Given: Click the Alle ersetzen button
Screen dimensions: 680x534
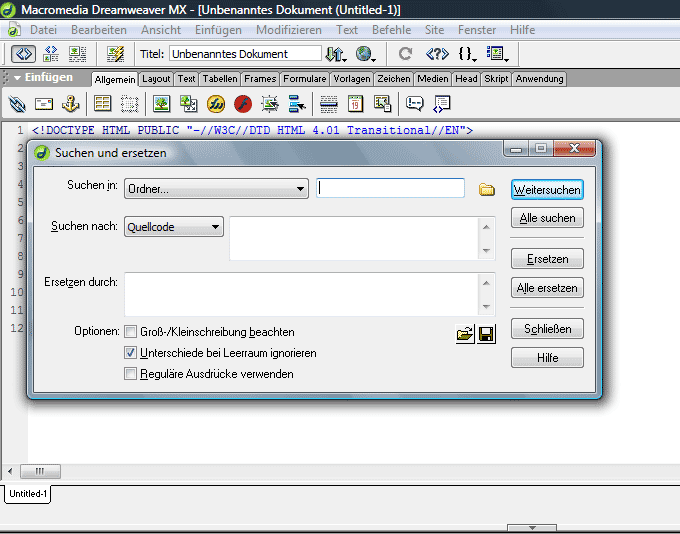Looking at the screenshot, I should 547,288.
